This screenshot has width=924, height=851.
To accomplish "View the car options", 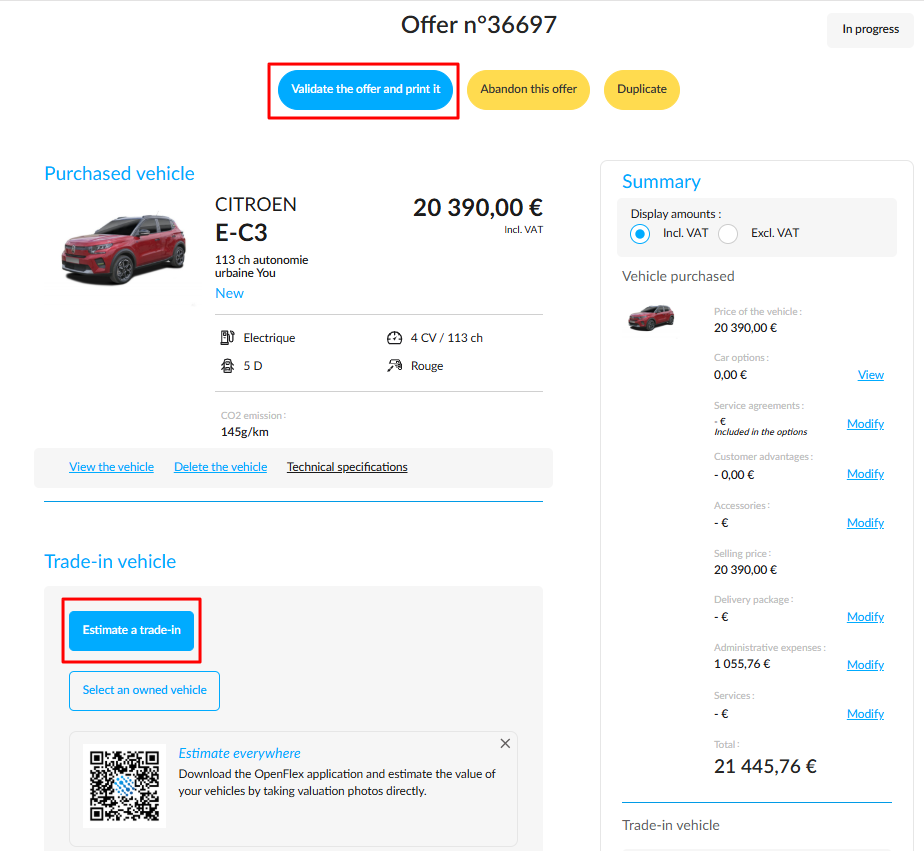I will tap(870, 375).
